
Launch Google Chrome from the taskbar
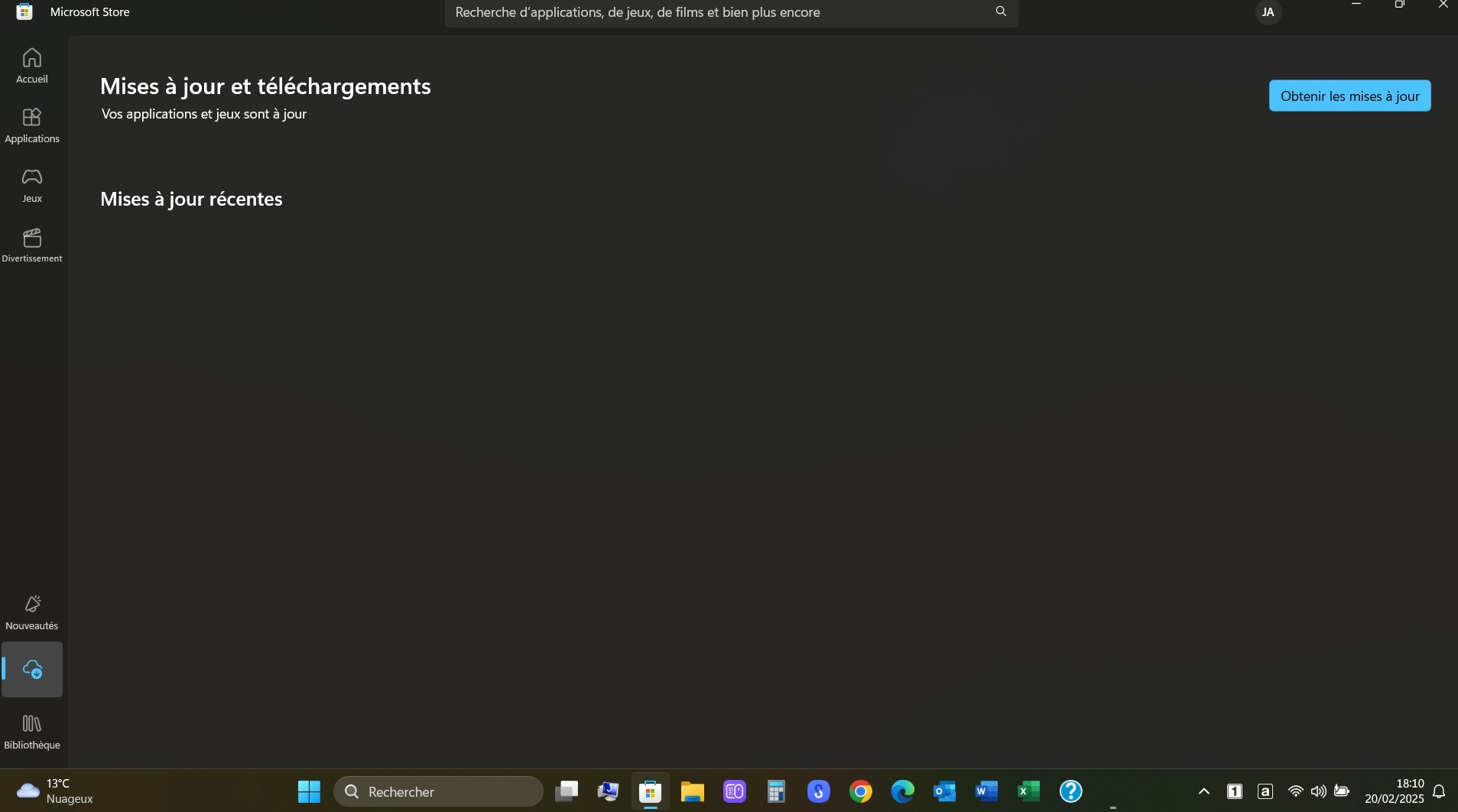[x=861, y=791]
